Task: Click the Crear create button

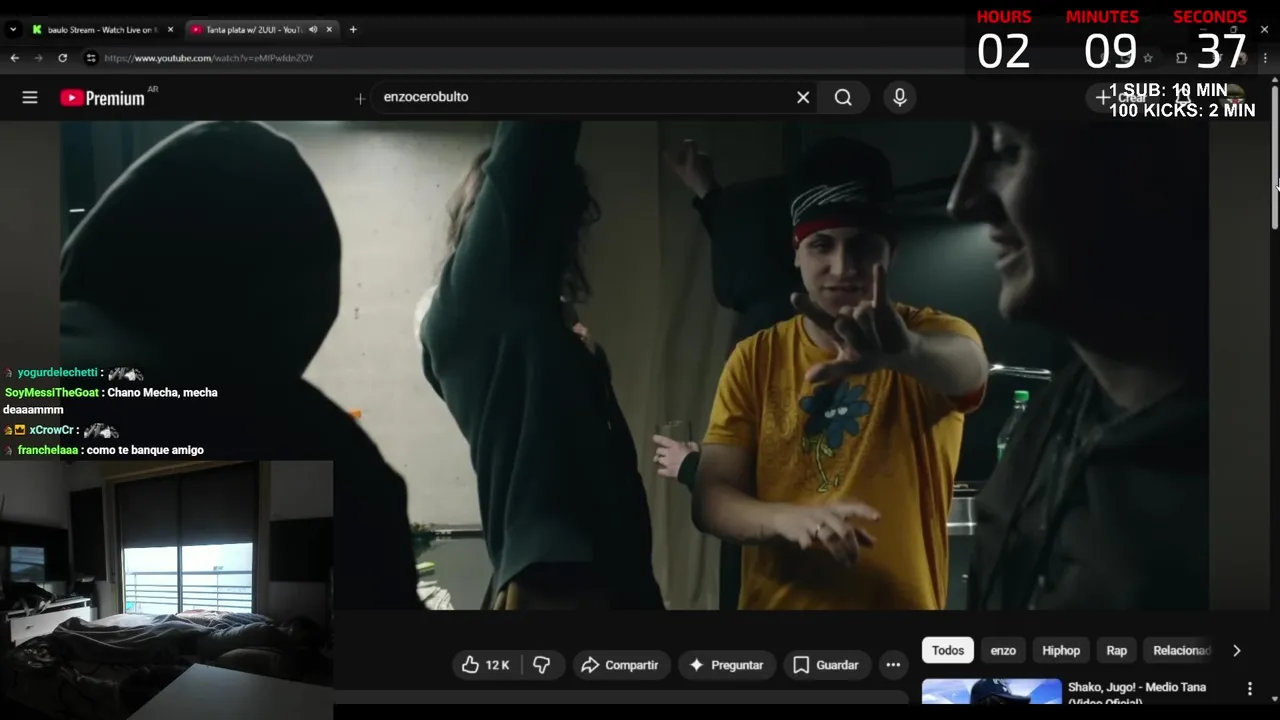Action: tap(1122, 97)
